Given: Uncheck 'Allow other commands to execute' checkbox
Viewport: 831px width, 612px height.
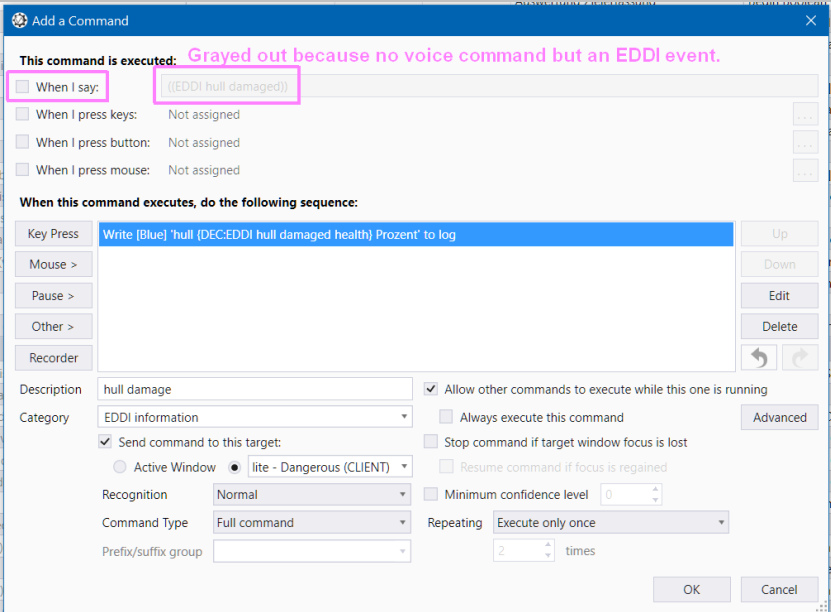Looking at the screenshot, I should point(431,389).
